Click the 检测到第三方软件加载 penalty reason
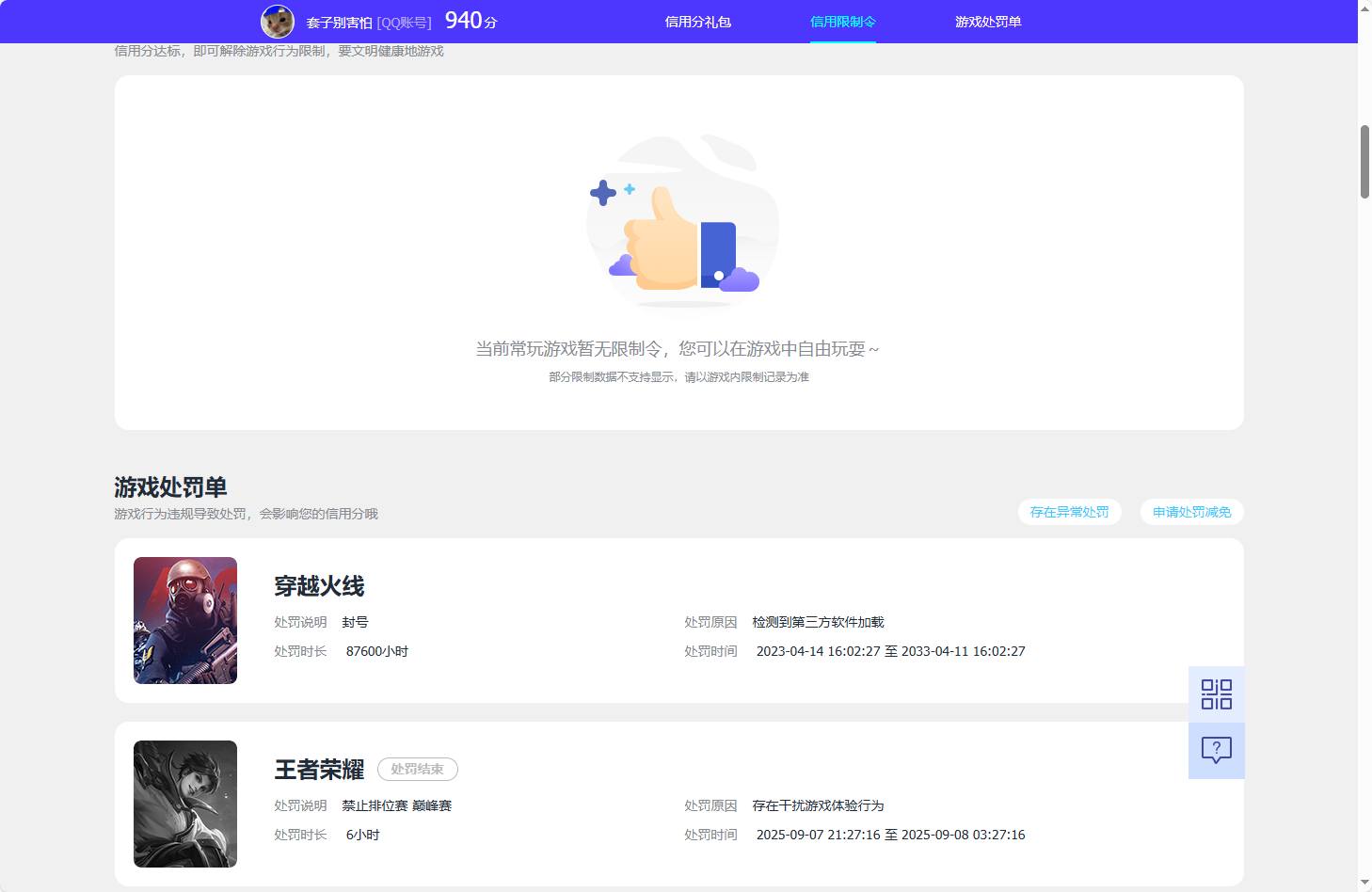 tap(817, 622)
